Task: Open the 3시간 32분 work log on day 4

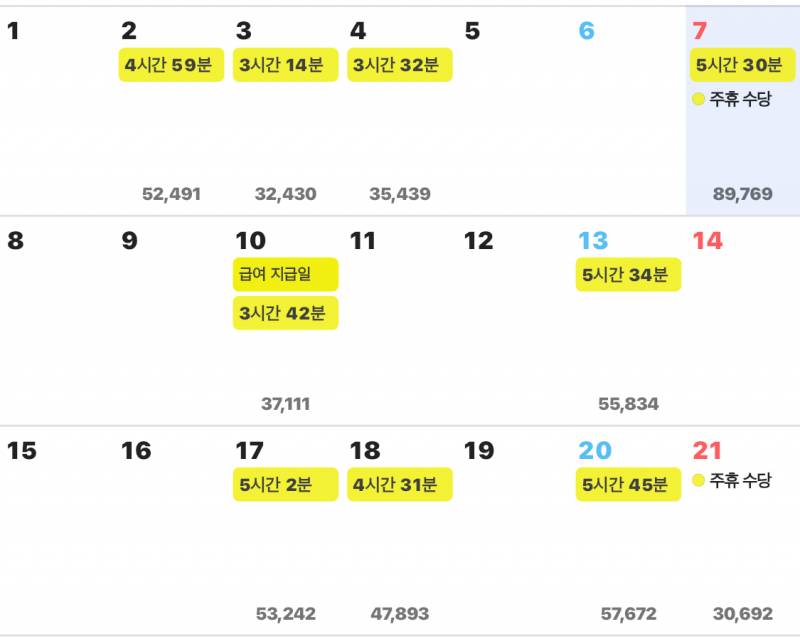Action: coord(399,65)
